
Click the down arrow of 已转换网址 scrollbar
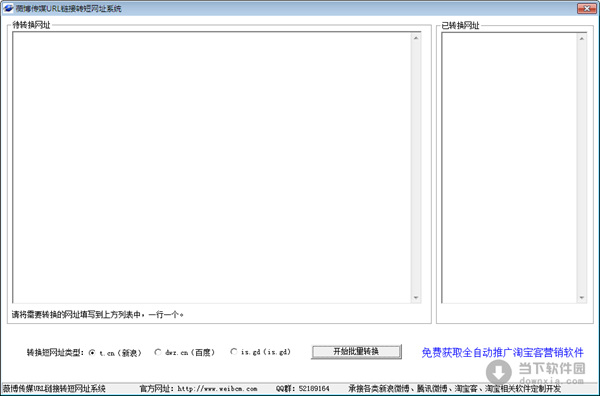[x=582, y=298]
